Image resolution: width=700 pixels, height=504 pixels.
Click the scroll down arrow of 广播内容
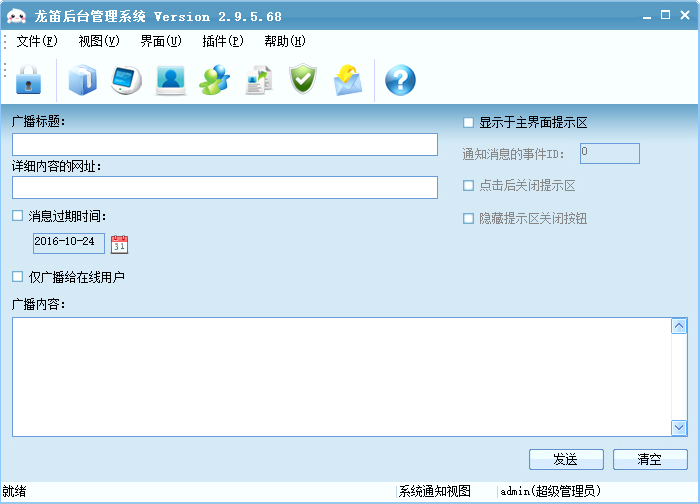click(679, 428)
